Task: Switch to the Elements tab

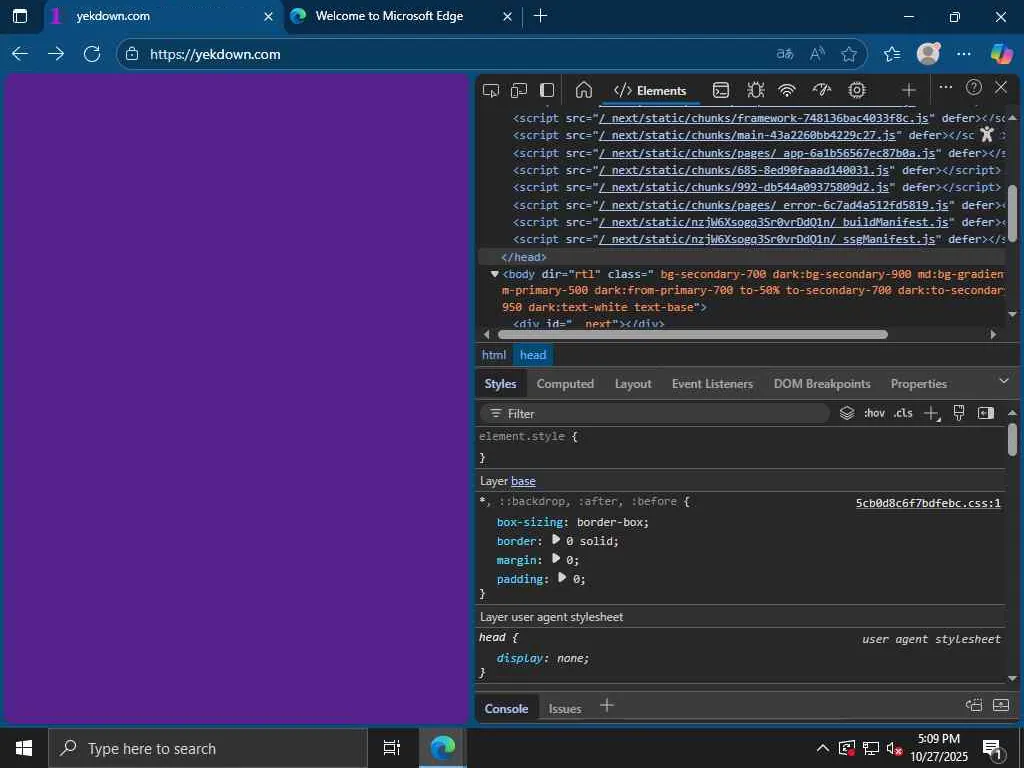Action: pyautogui.click(x=650, y=91)
